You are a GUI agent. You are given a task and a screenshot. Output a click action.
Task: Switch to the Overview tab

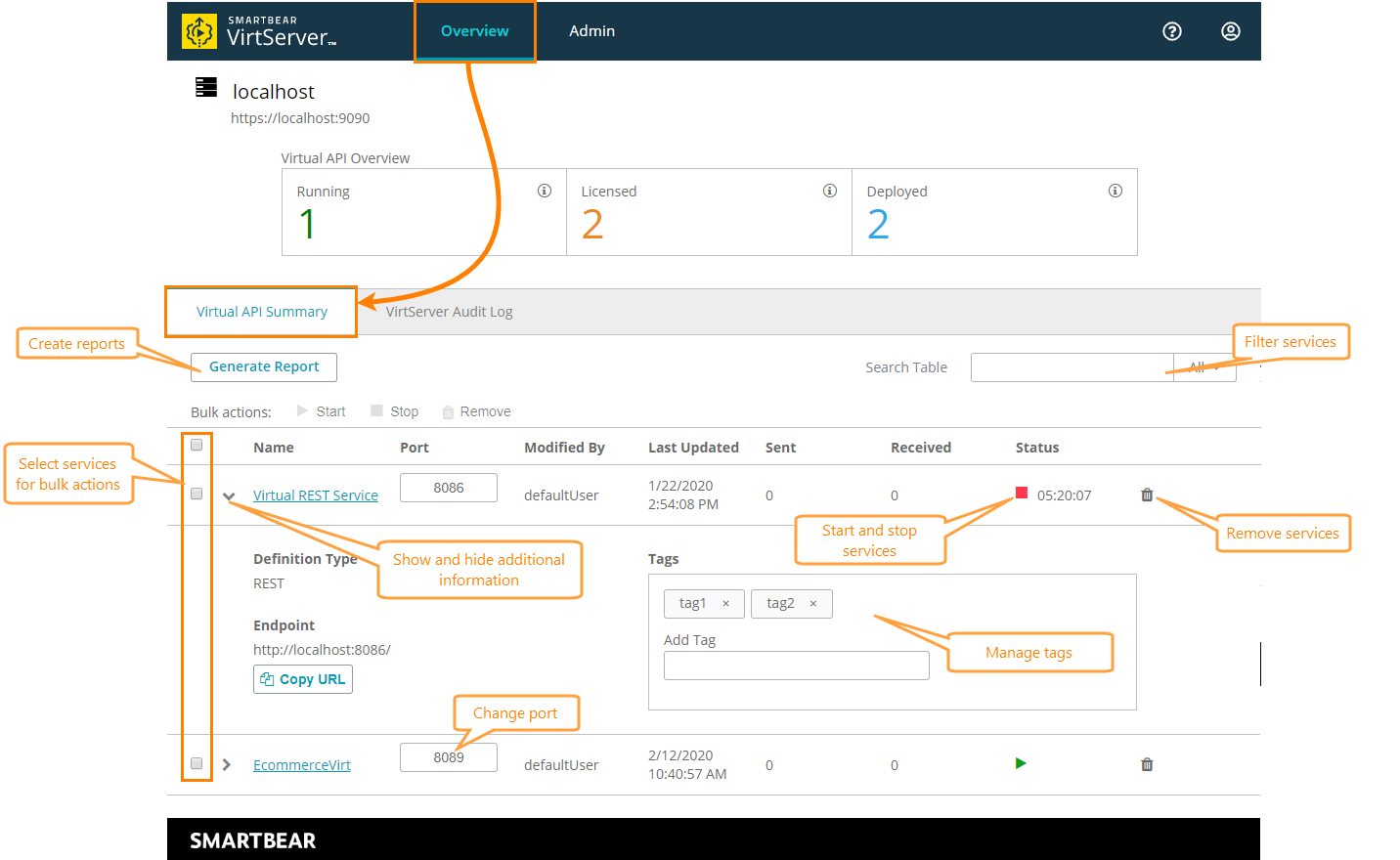click(x=475, y=31)
